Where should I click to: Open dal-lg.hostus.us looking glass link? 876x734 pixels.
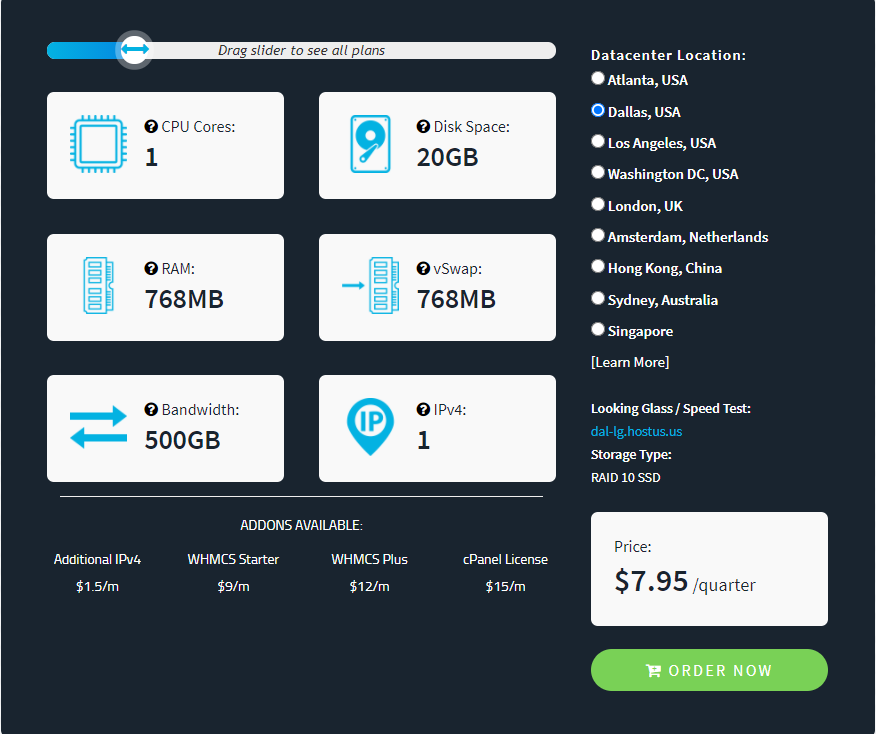click(x=636, y=431)
